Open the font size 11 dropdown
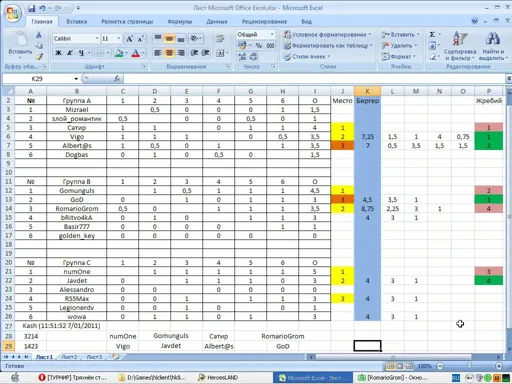The image size is (512, 384). (119, 39)
